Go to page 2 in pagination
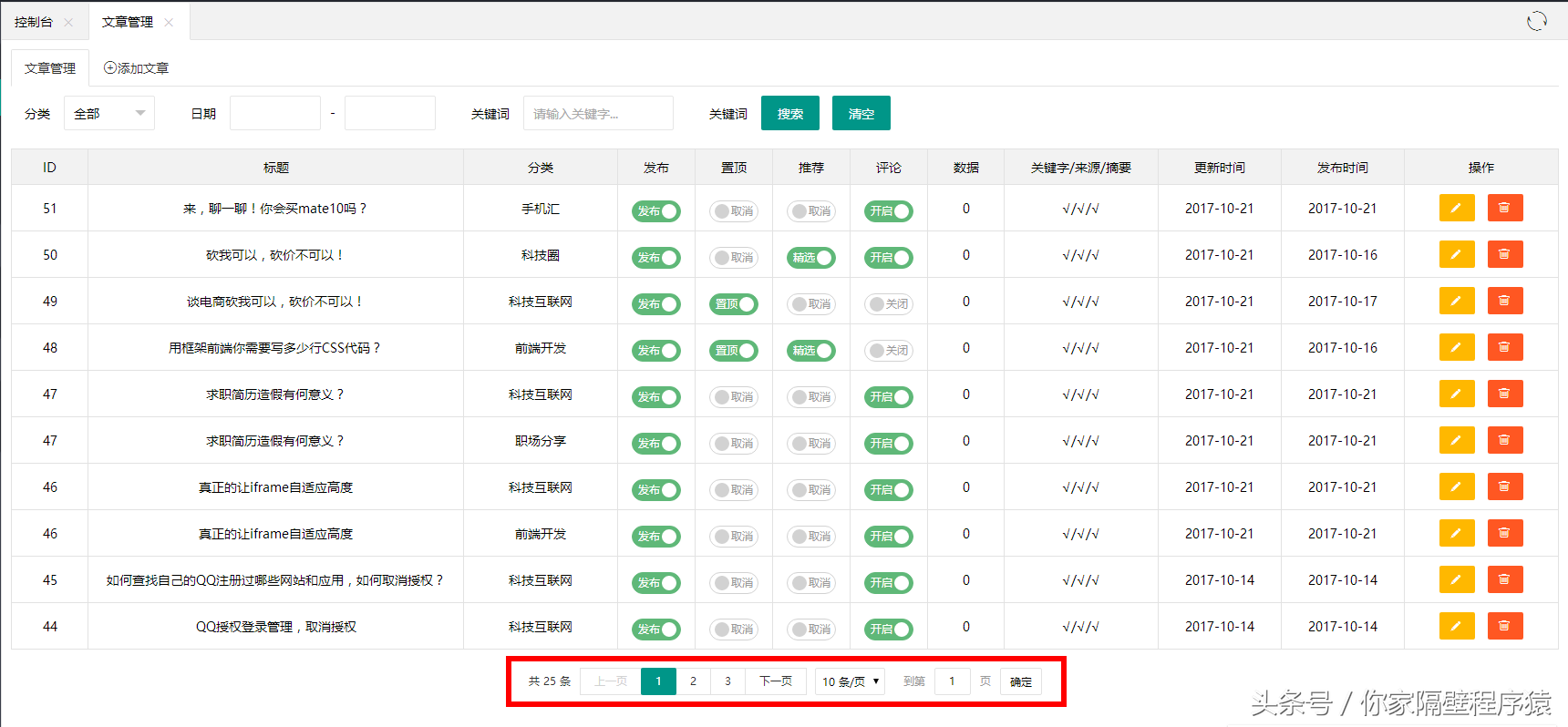 click(693, 681)
